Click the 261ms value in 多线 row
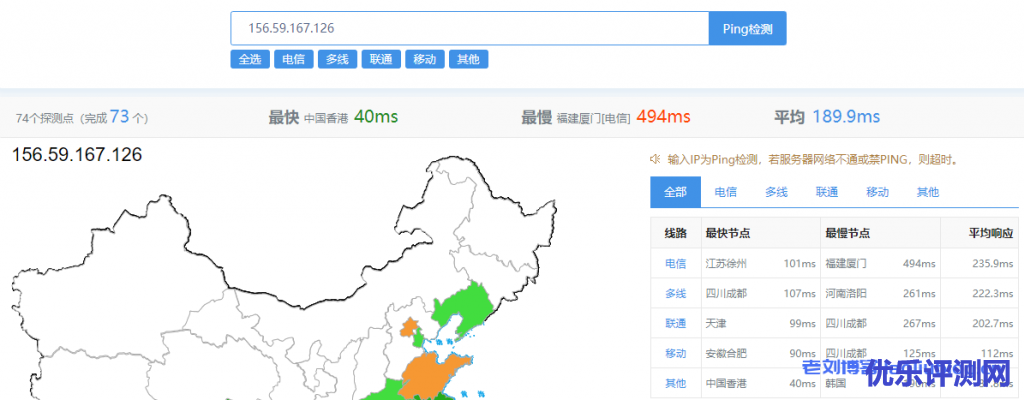1024x400 pixels. [920, 294]
